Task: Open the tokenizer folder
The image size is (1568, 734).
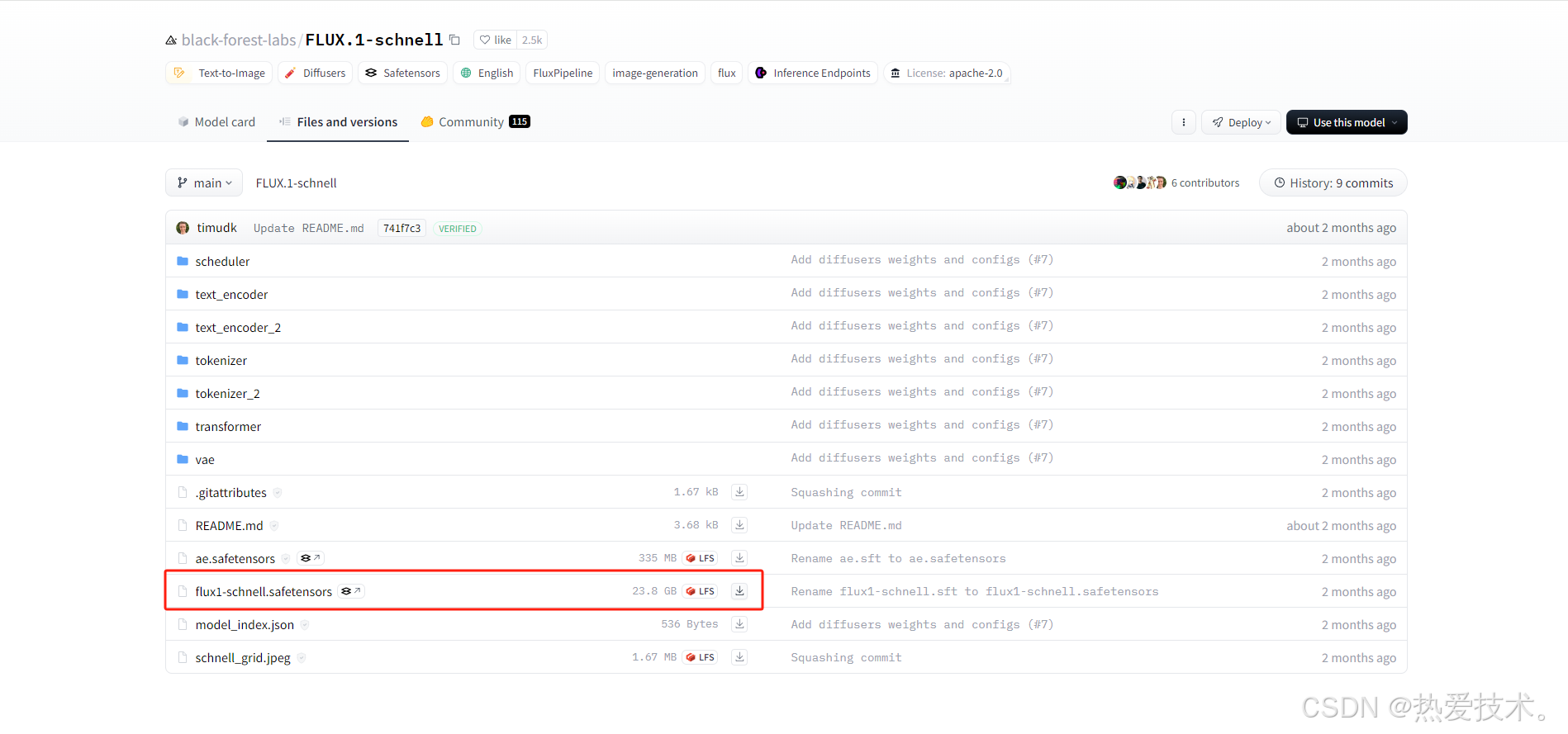Action: 221,360
